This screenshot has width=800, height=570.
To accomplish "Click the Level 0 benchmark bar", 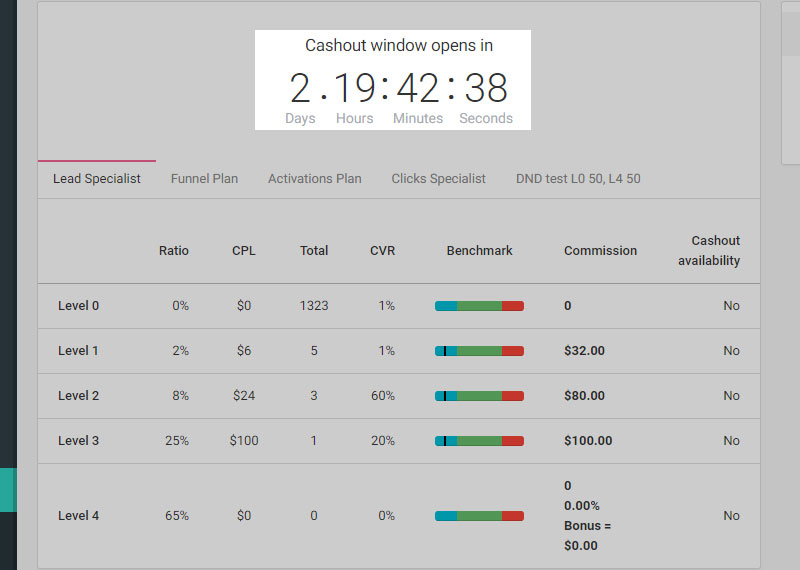I will tap(479, 306).
